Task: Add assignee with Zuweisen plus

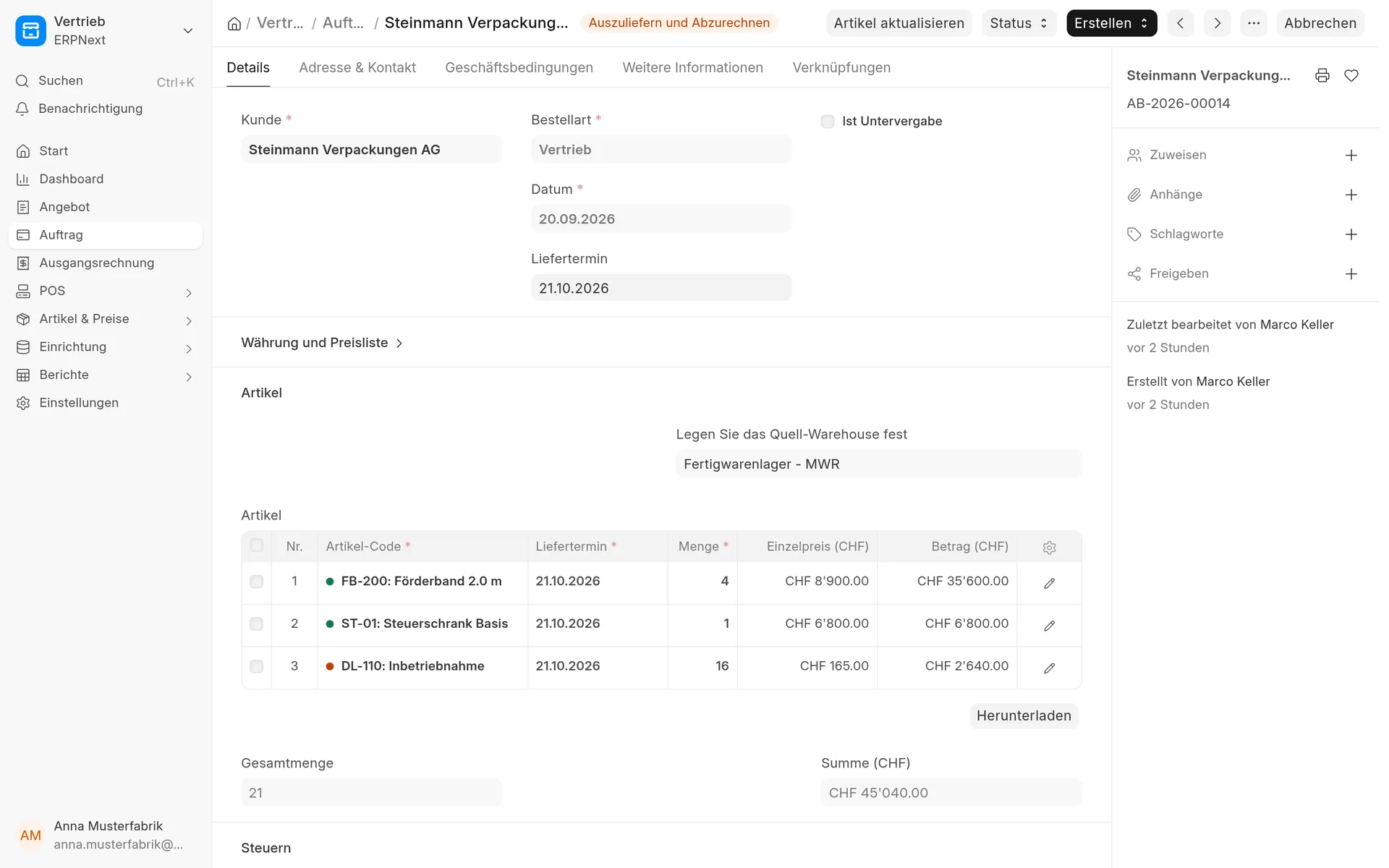Action: click(1351, 156)
